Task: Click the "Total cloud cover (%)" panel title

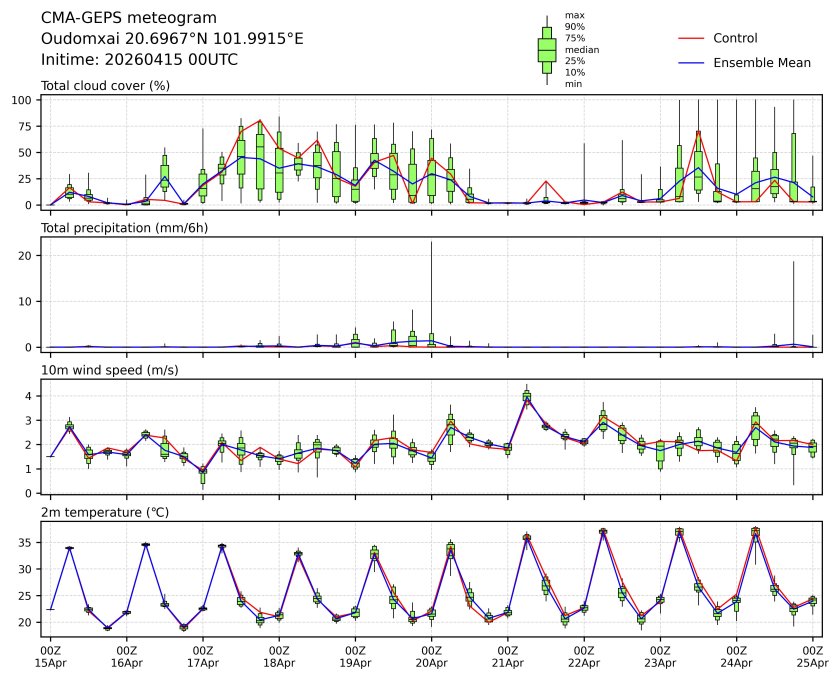Action: coord(105,86)
